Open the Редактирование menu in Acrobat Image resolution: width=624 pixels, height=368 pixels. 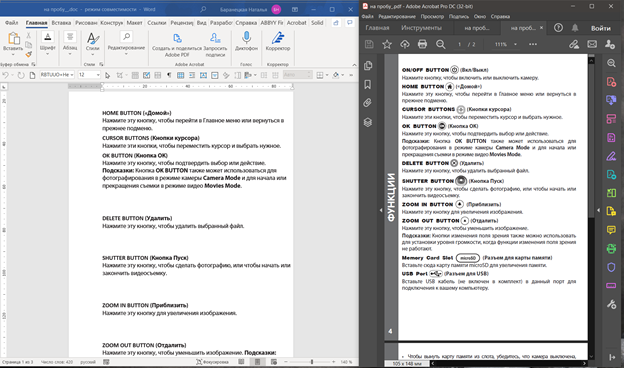pyautogui.click(x=397, y=16)
